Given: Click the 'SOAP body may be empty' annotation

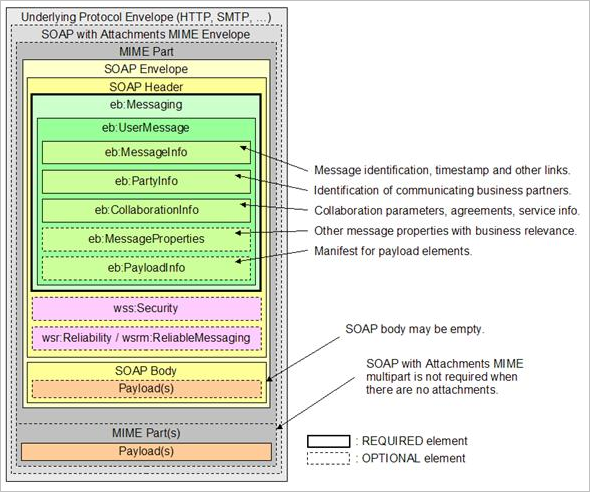Looking at the screenshot, I should pyautogui.click(x=415, y=329).
